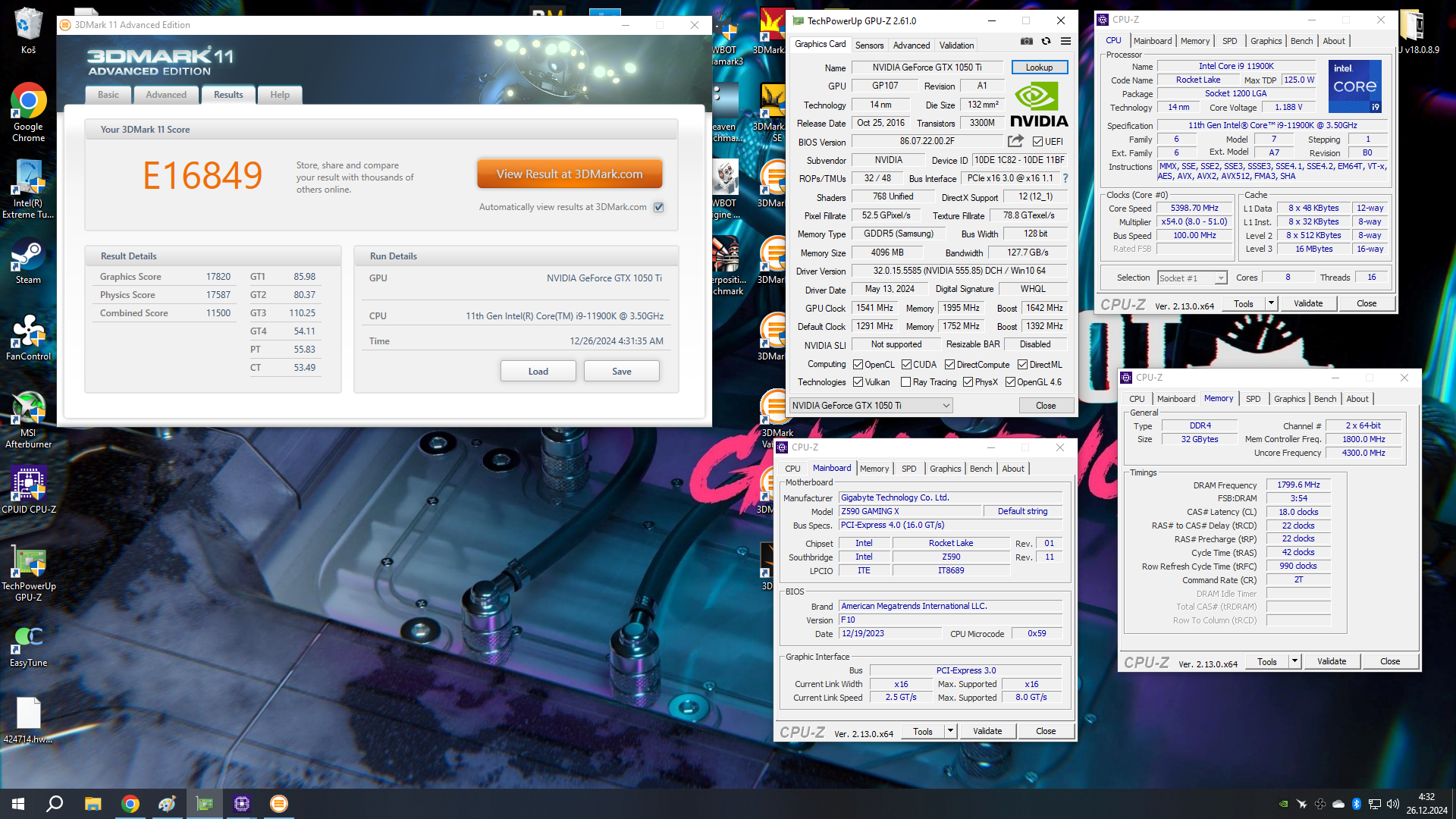This screenshot has height=819, width=1456.
Task: Click View Result at 3DMark.com button
Action: pyautogui.click(x=570, y=174)
